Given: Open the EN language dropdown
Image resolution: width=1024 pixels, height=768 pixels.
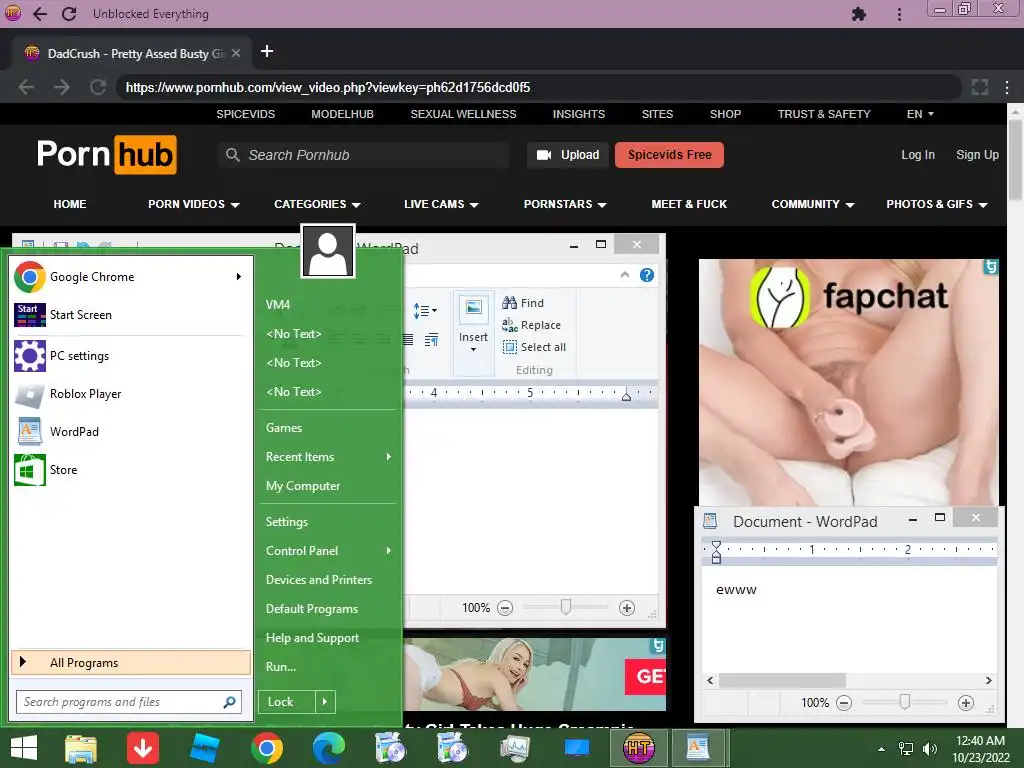Looking at the screenshot, I should pos(920,114).
